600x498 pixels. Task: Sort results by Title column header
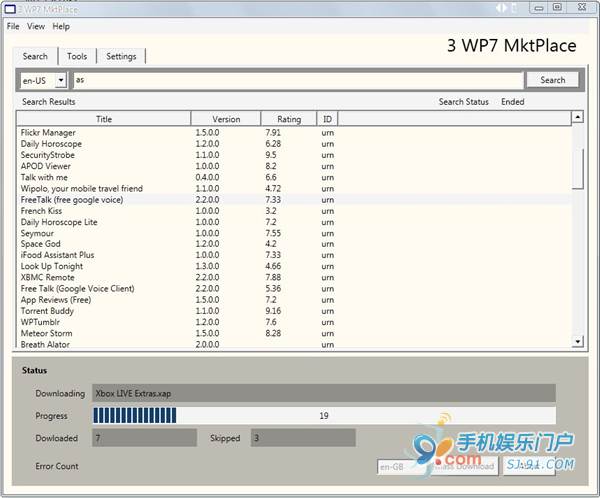pyautogui.click(x=104, y=119)
